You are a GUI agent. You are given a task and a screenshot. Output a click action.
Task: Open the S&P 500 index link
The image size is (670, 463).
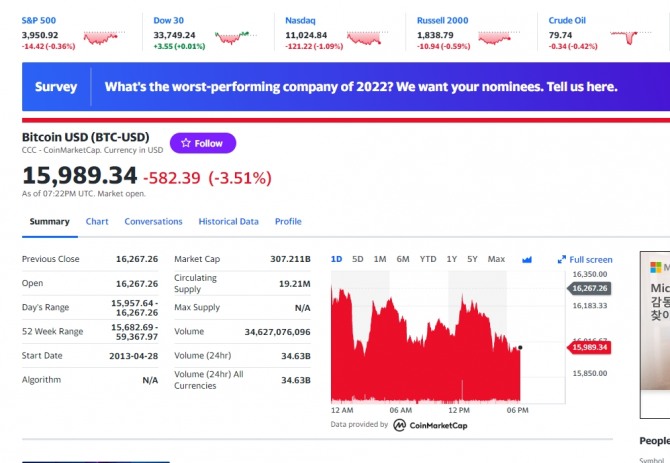pyautogui.click(x=39, y=21)
